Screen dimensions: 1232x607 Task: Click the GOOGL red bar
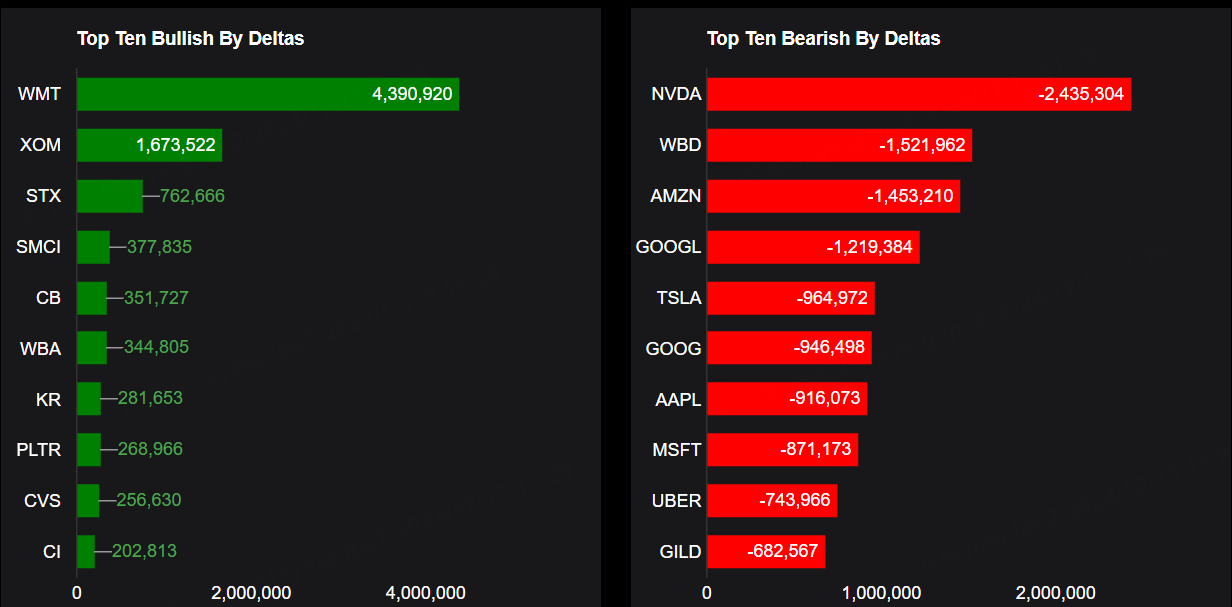point(813,247)
